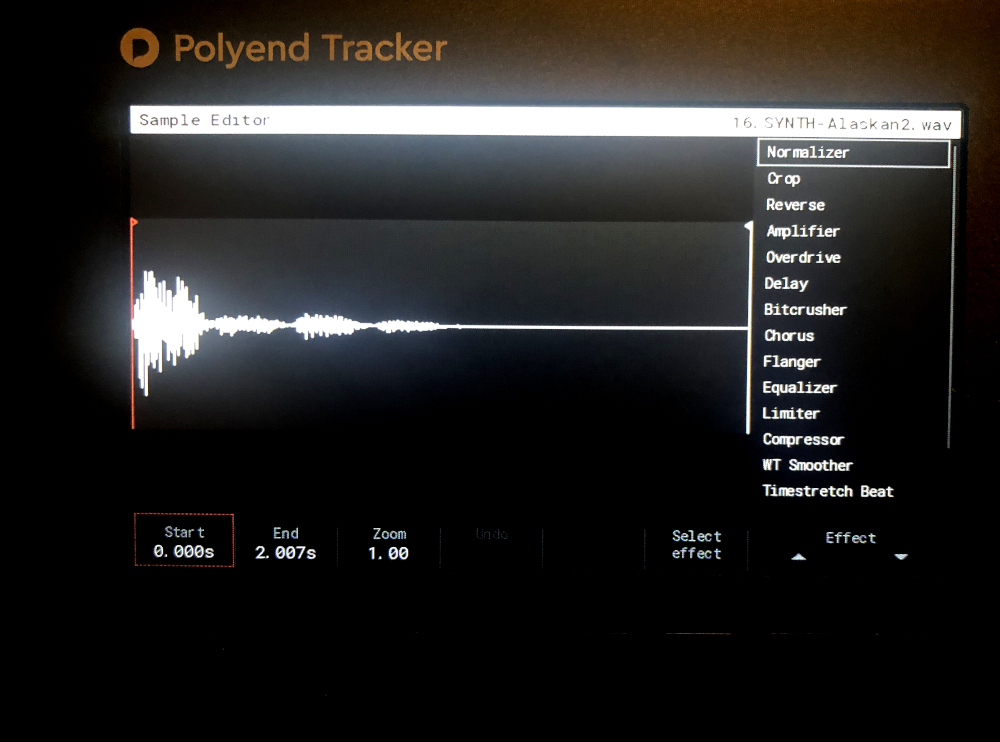Image resolution: width=1000 pixels, height=742 pixels.
Task: Click the Polyend Tracker title text
Action: coord(311,48)
